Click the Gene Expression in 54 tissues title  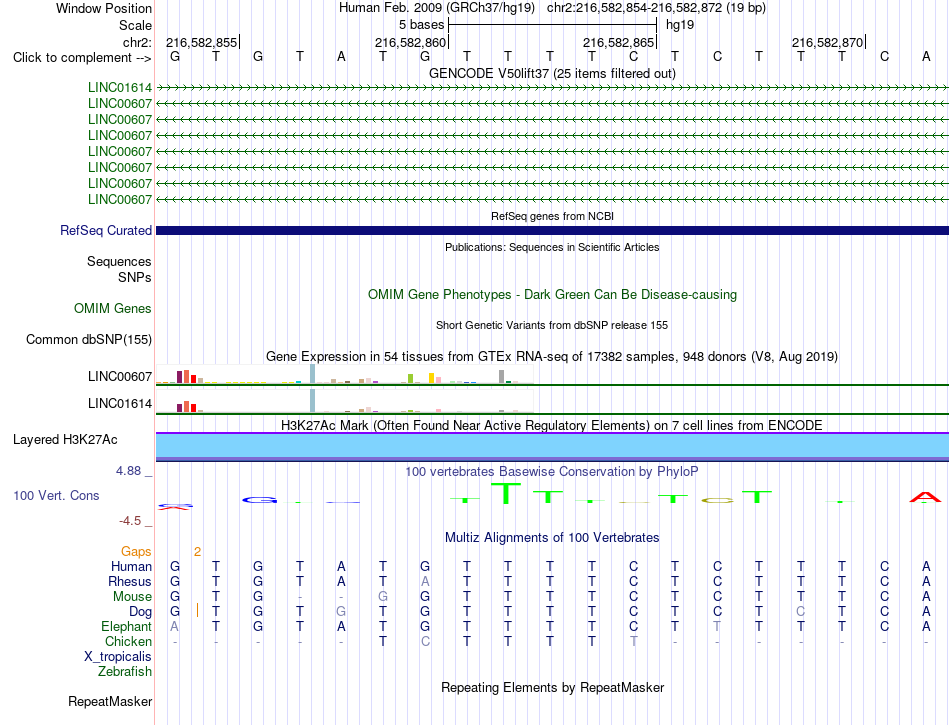[552, 357]
